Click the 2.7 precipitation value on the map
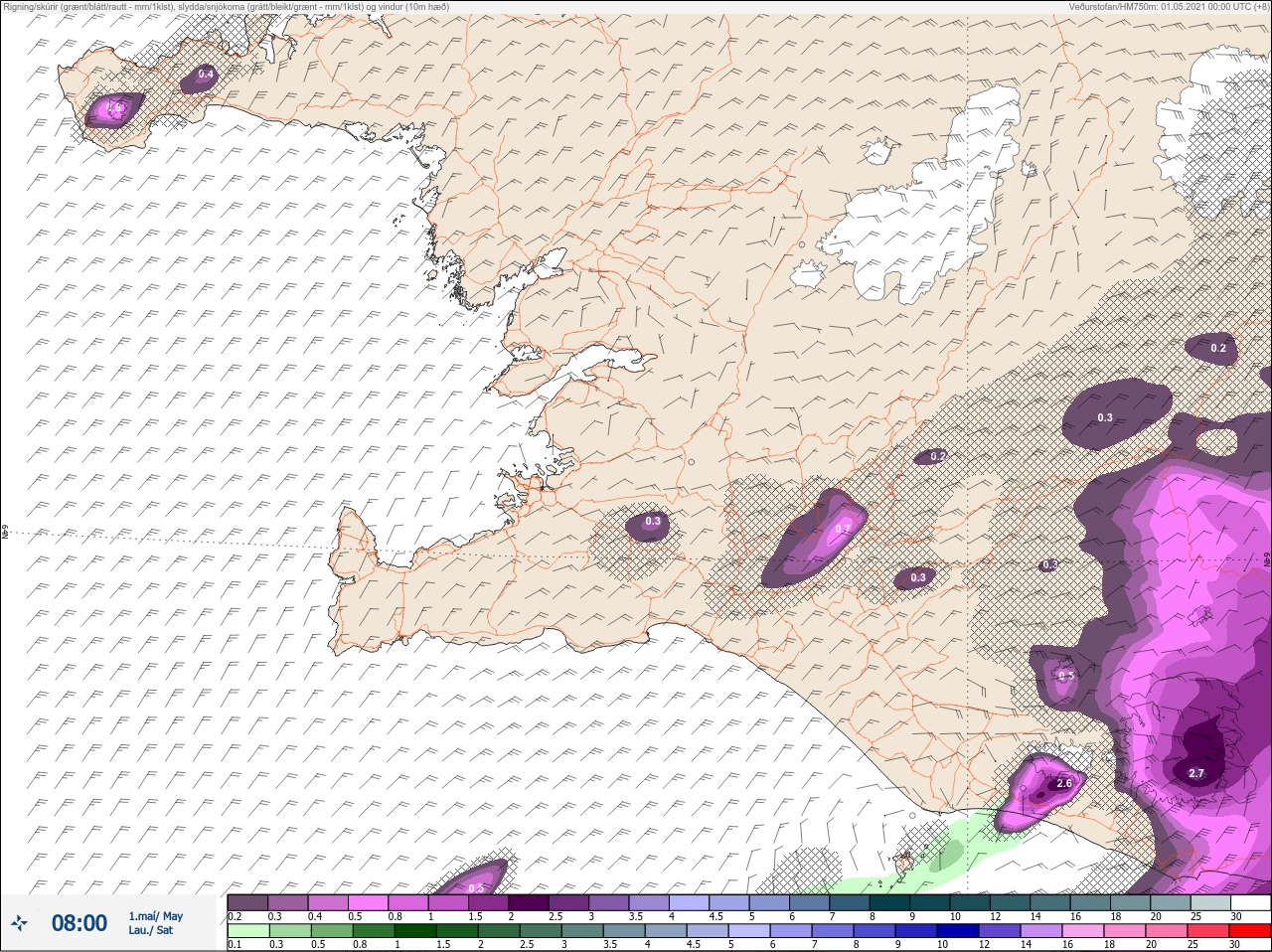 point(1196,773)
